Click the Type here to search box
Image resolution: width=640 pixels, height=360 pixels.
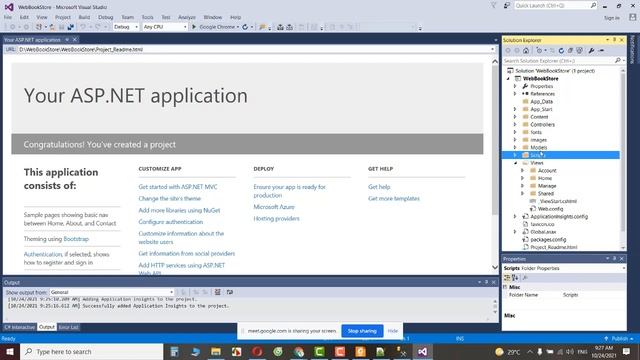click(x=91, y=351)
